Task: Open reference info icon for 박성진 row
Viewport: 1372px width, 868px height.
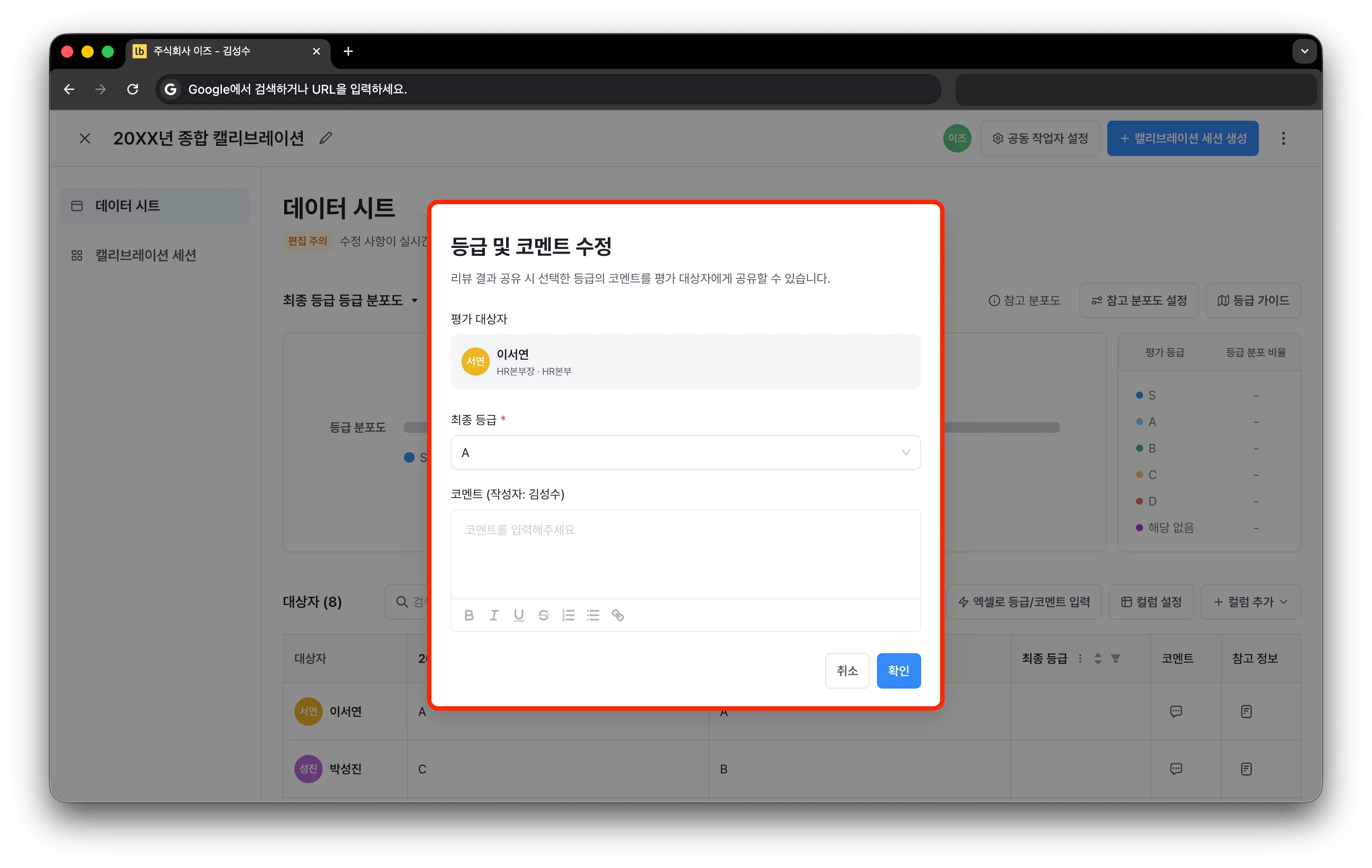Action: tap(1246, 769)
